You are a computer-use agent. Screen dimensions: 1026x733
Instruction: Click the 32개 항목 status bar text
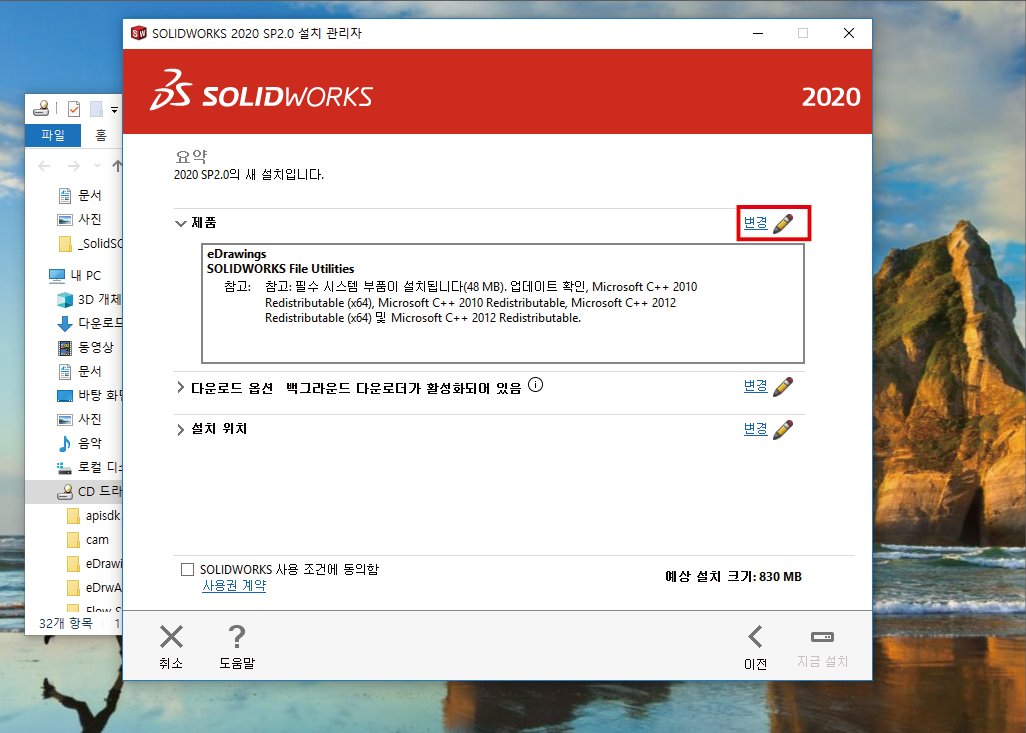(65, 623)
